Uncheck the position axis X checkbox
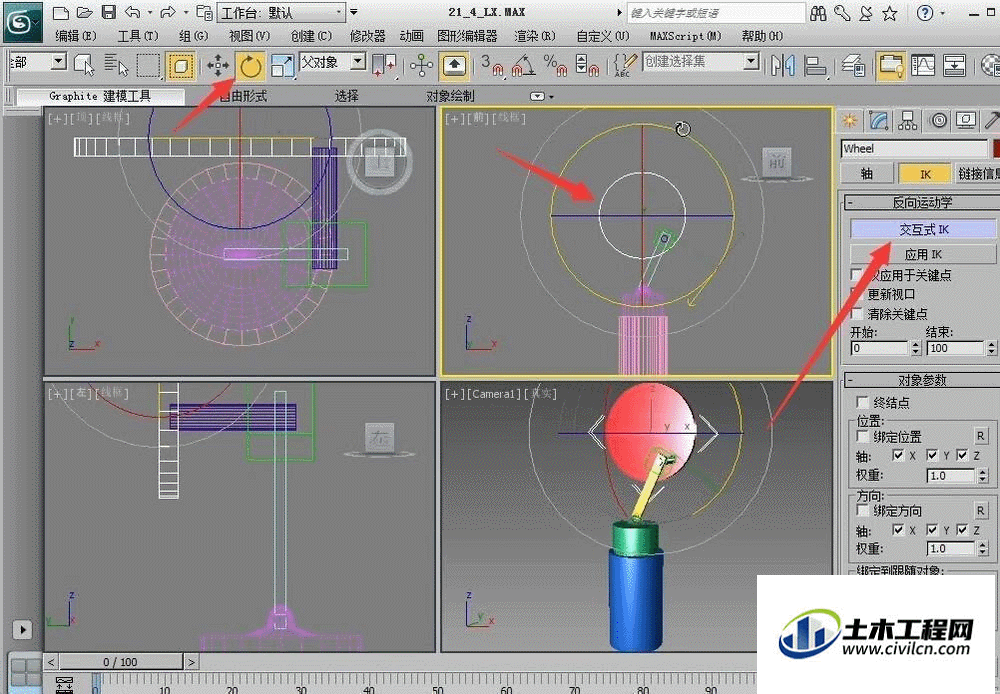 pyautogui.click(x=898, y=455)
